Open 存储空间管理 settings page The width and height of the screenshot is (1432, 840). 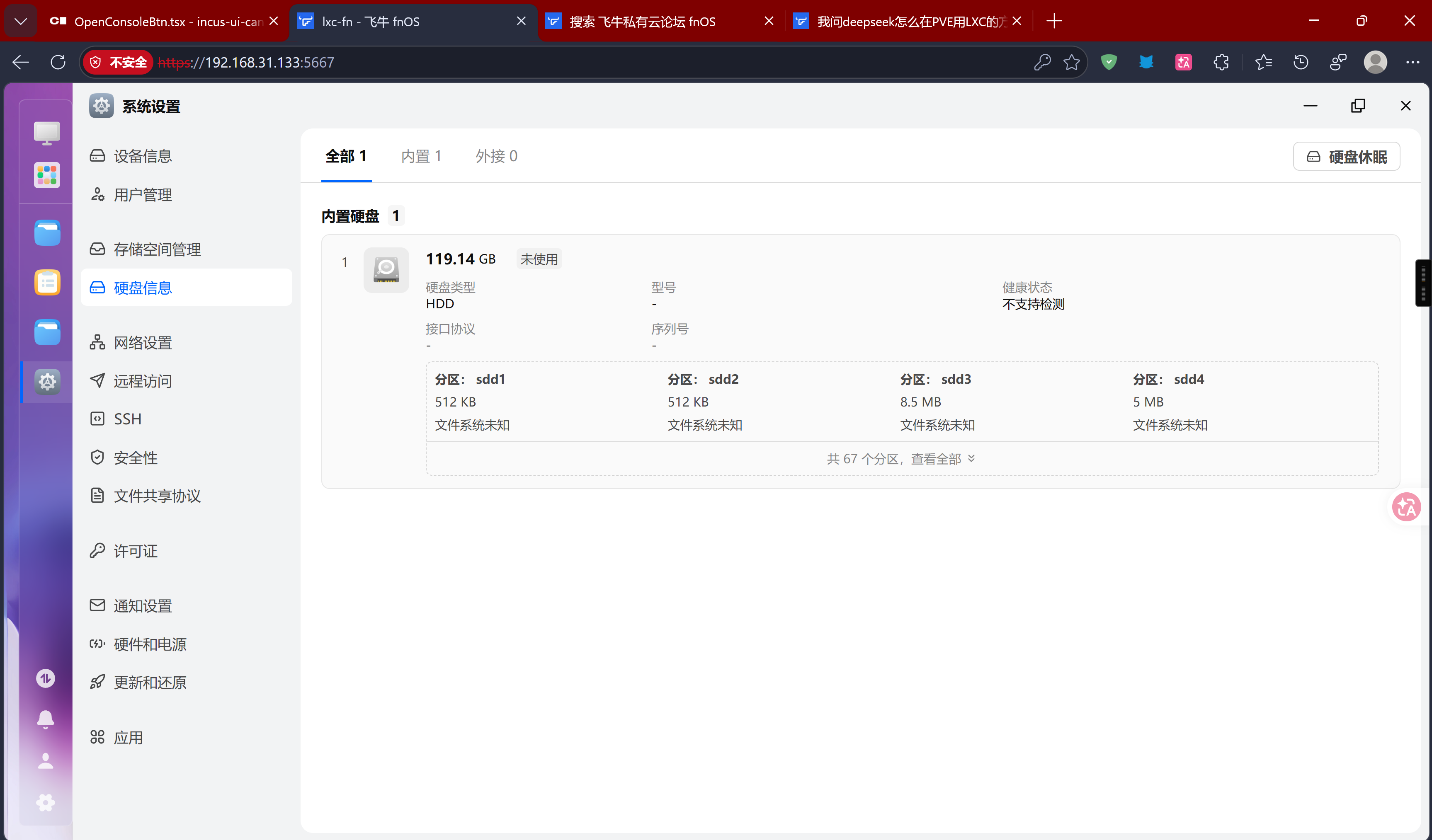coord(158,249)
